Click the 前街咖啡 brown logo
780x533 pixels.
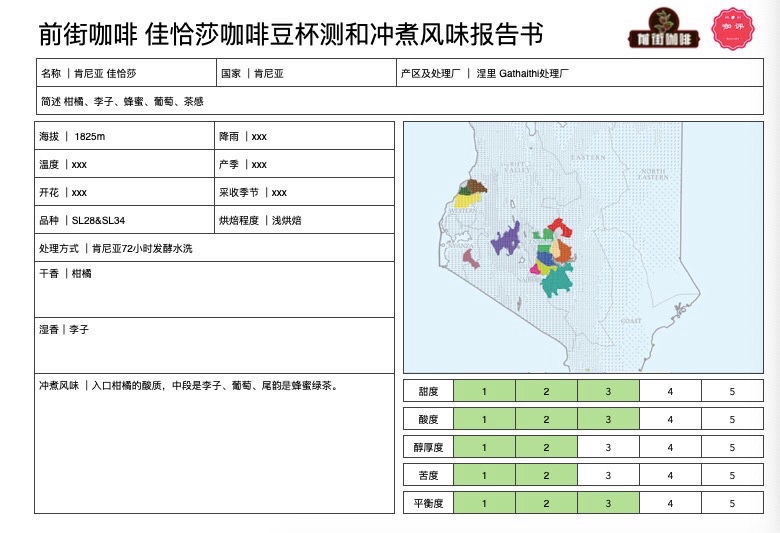click(x=661, y=28)
